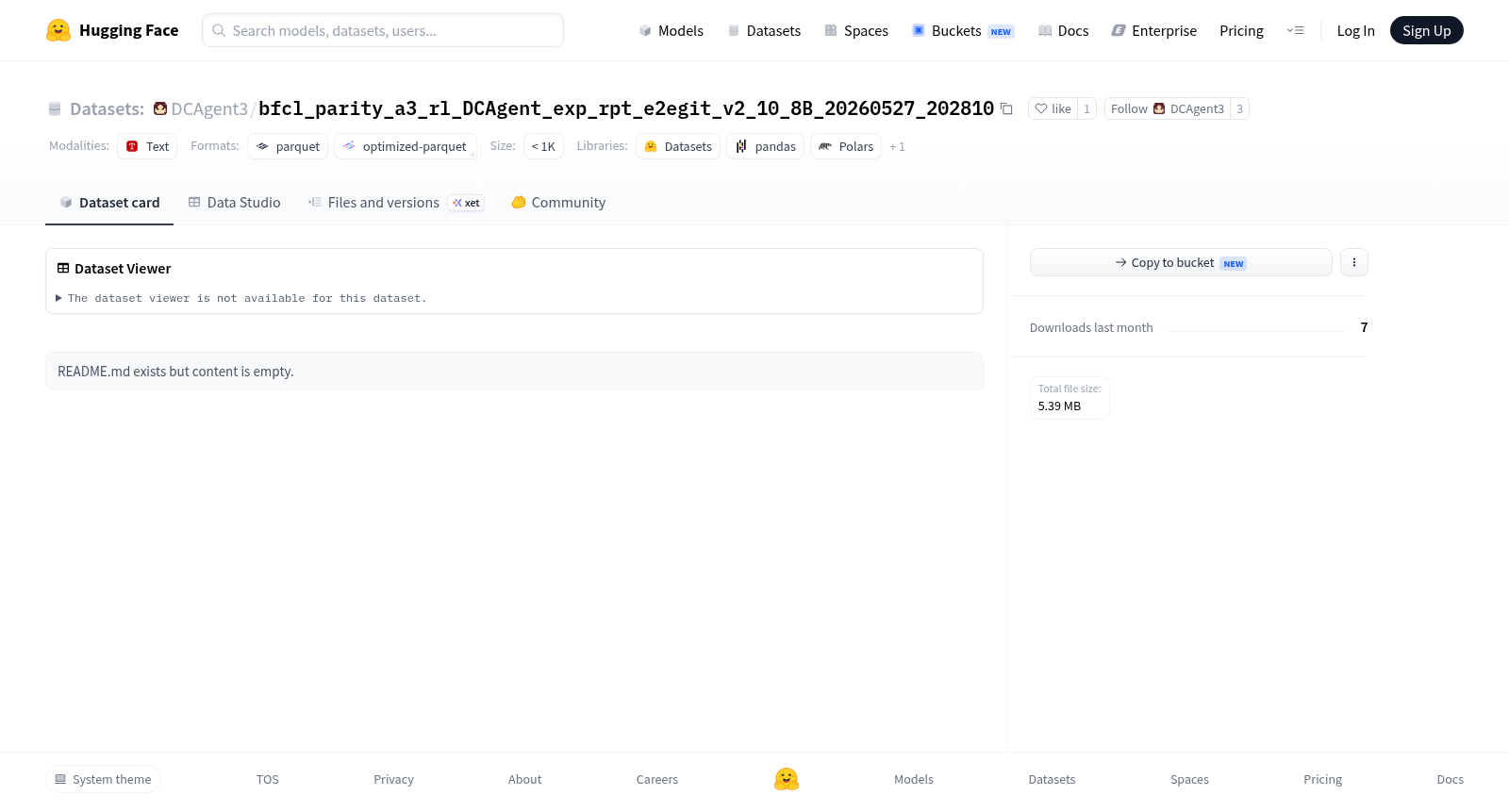Open Spaces footer link
The height and width of the screenshot is (812, 1509).
pos(1189,779)
